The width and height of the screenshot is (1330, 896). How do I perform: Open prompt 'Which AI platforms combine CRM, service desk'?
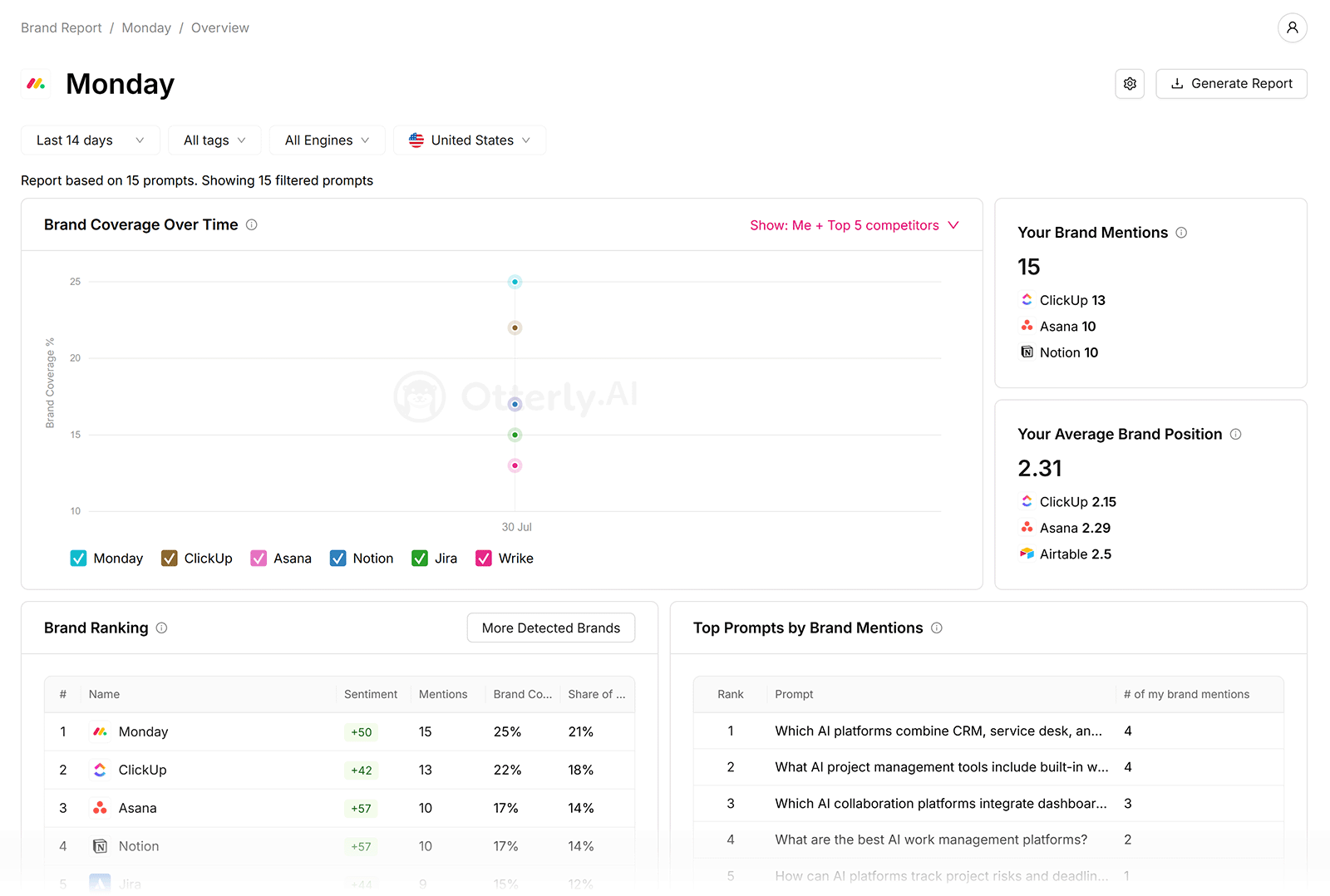pos(938,731)
